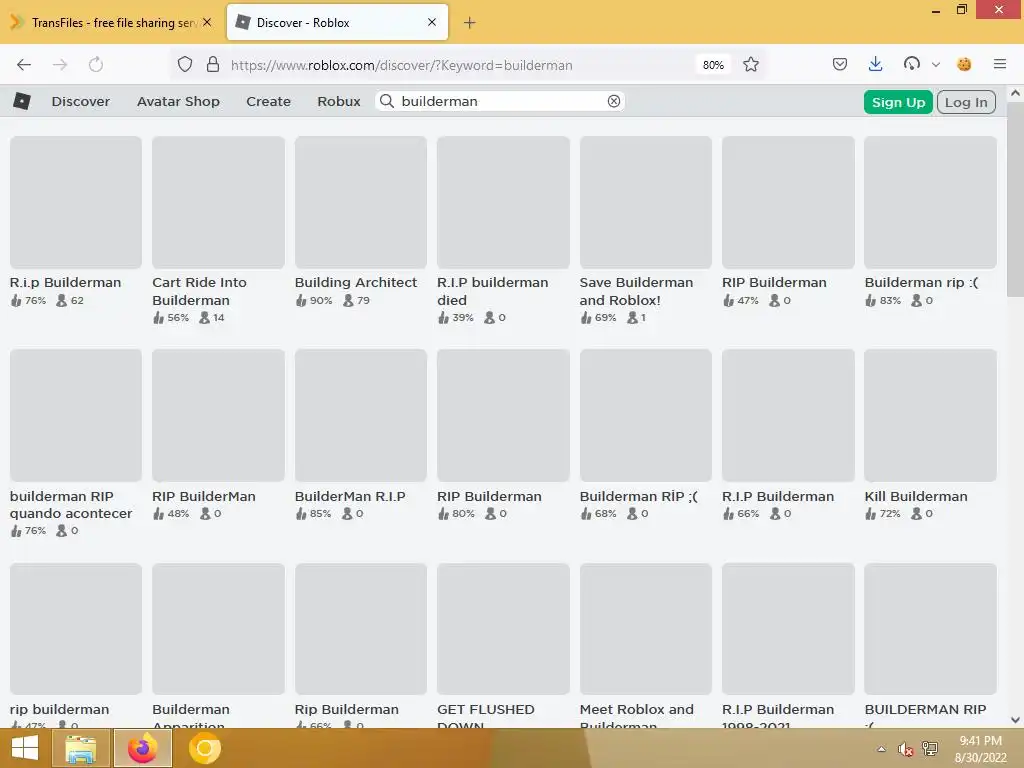Switch to the TransFiles tab
The image size is (1024, 768).
111,22
